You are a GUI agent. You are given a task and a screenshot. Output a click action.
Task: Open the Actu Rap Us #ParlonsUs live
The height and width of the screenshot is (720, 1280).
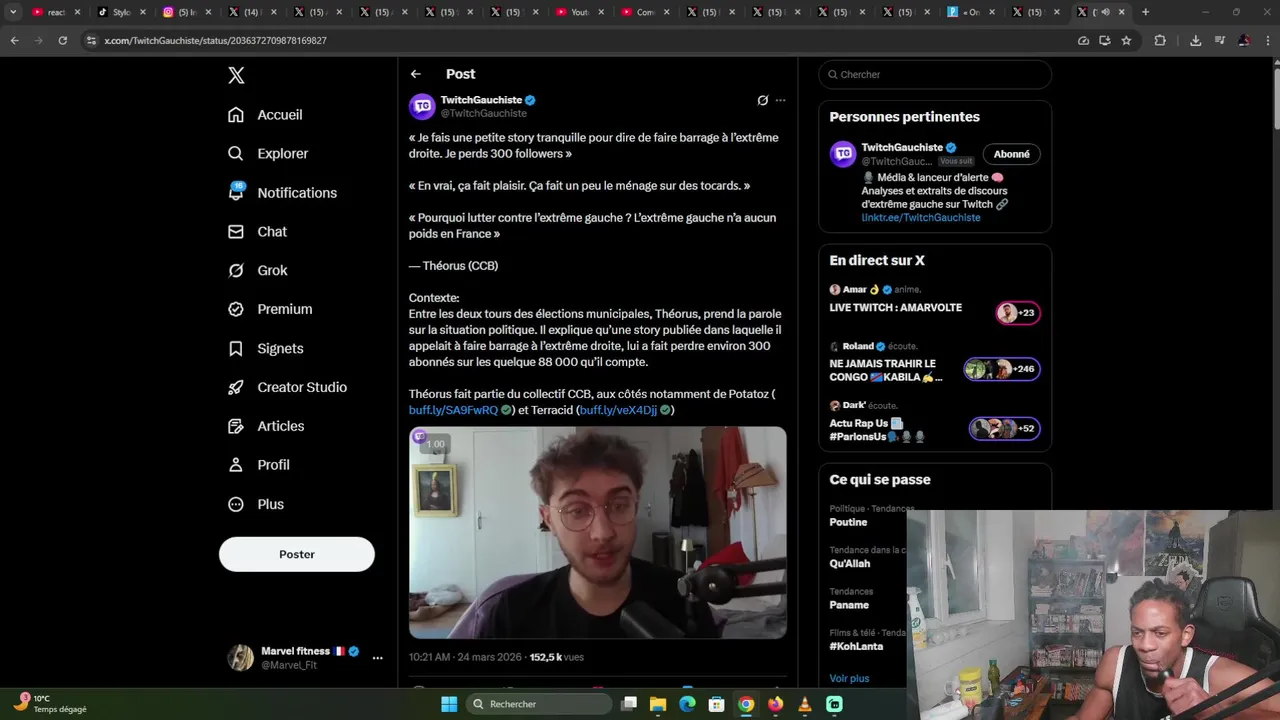pos(878,430)
